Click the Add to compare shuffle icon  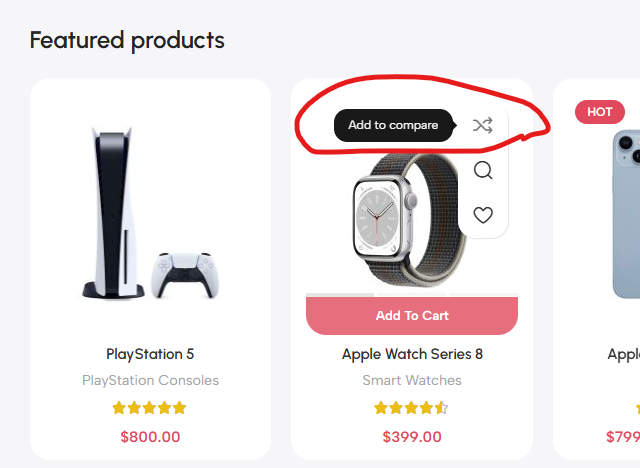tap(483, 126)
